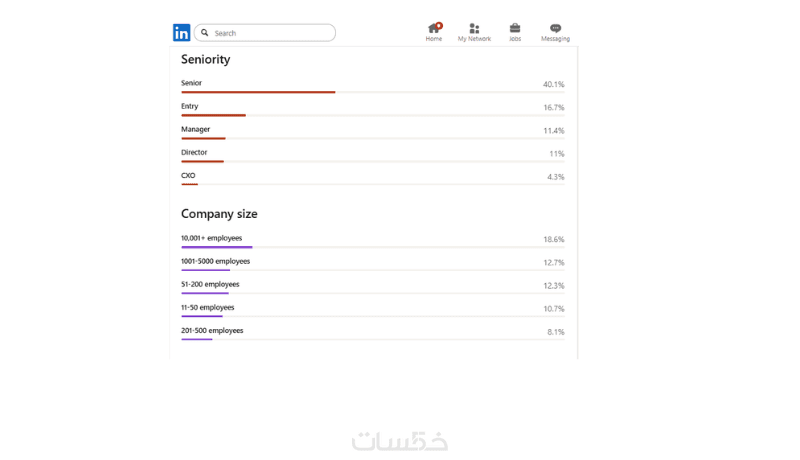Go to the Jobs briefcase icon
This screenshot has height=460, width=800.
coord(515,28)
